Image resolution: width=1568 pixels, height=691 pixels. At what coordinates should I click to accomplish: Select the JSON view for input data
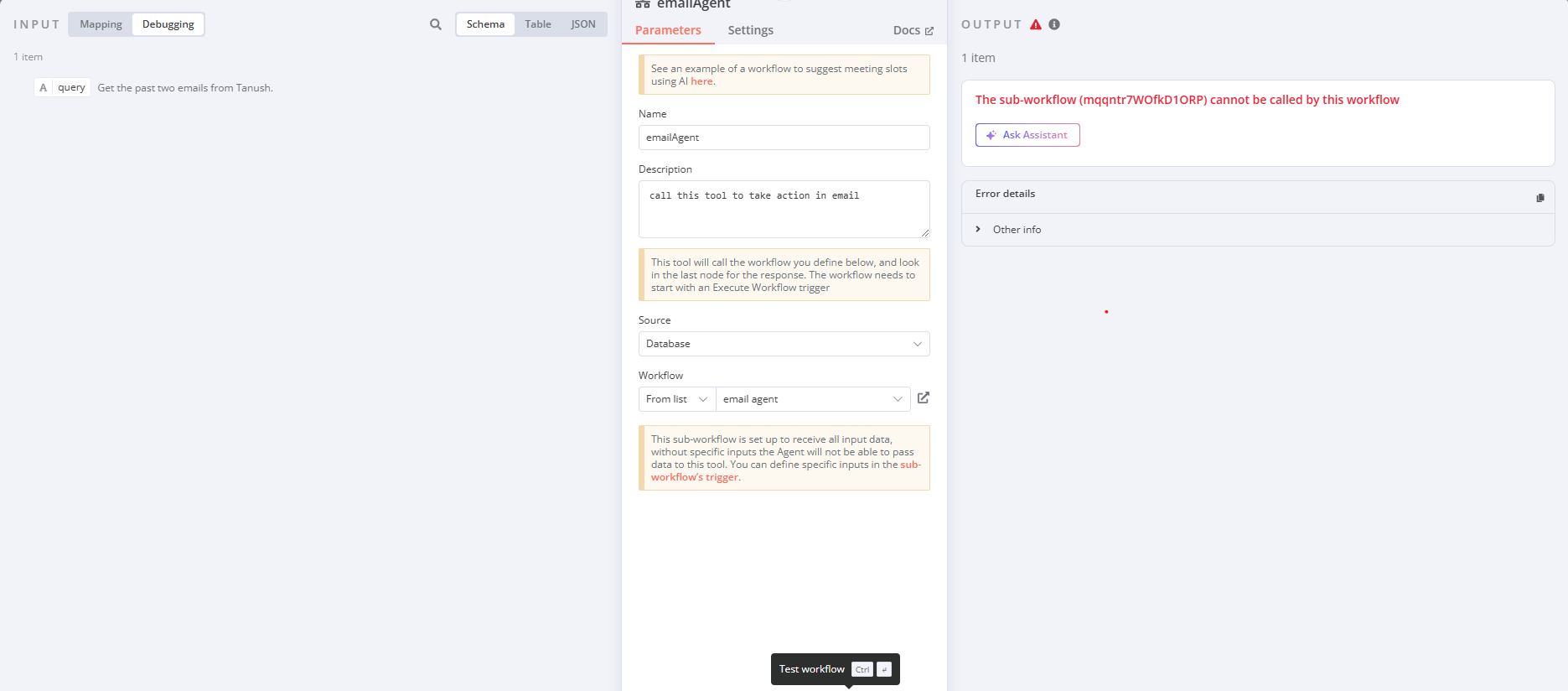click(x=583, y=24)
